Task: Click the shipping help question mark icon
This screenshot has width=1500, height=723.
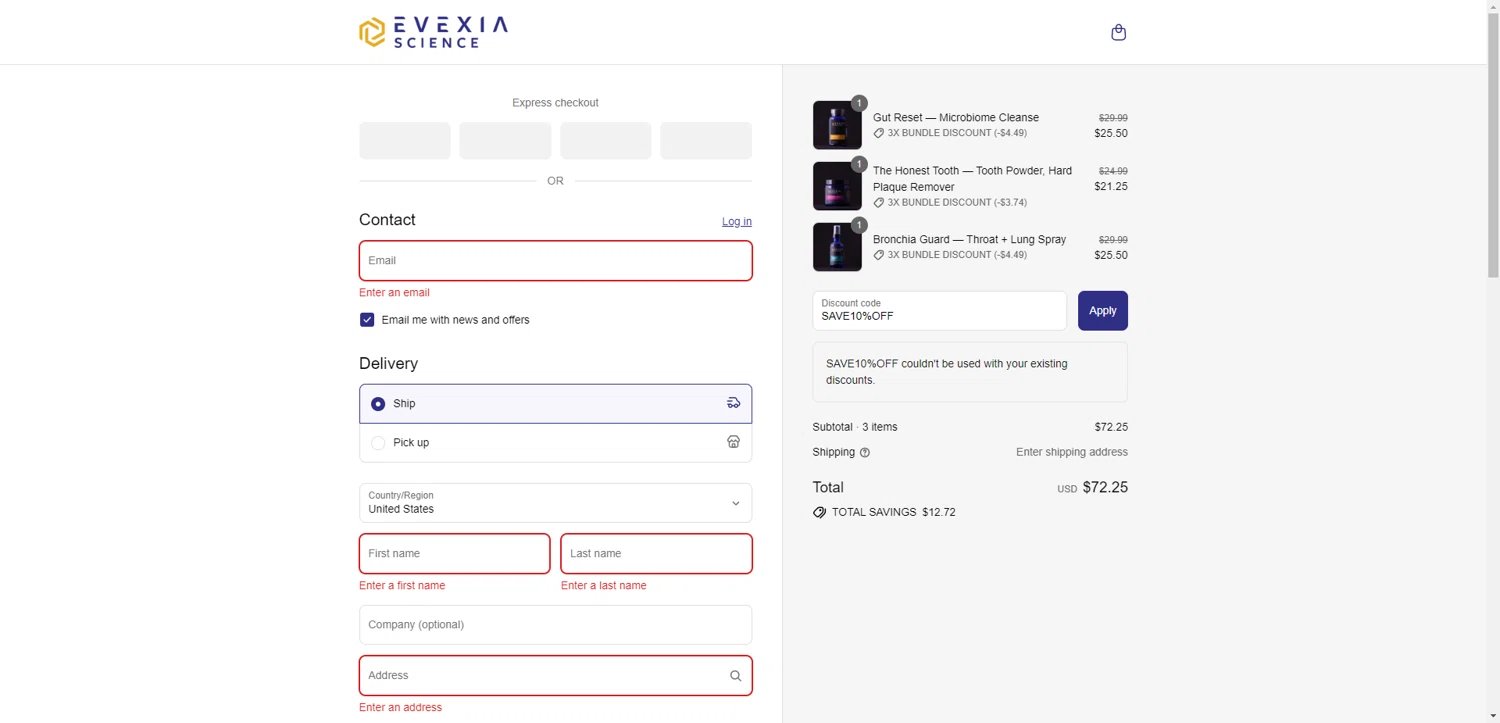Action: click(x=865, y=452)
